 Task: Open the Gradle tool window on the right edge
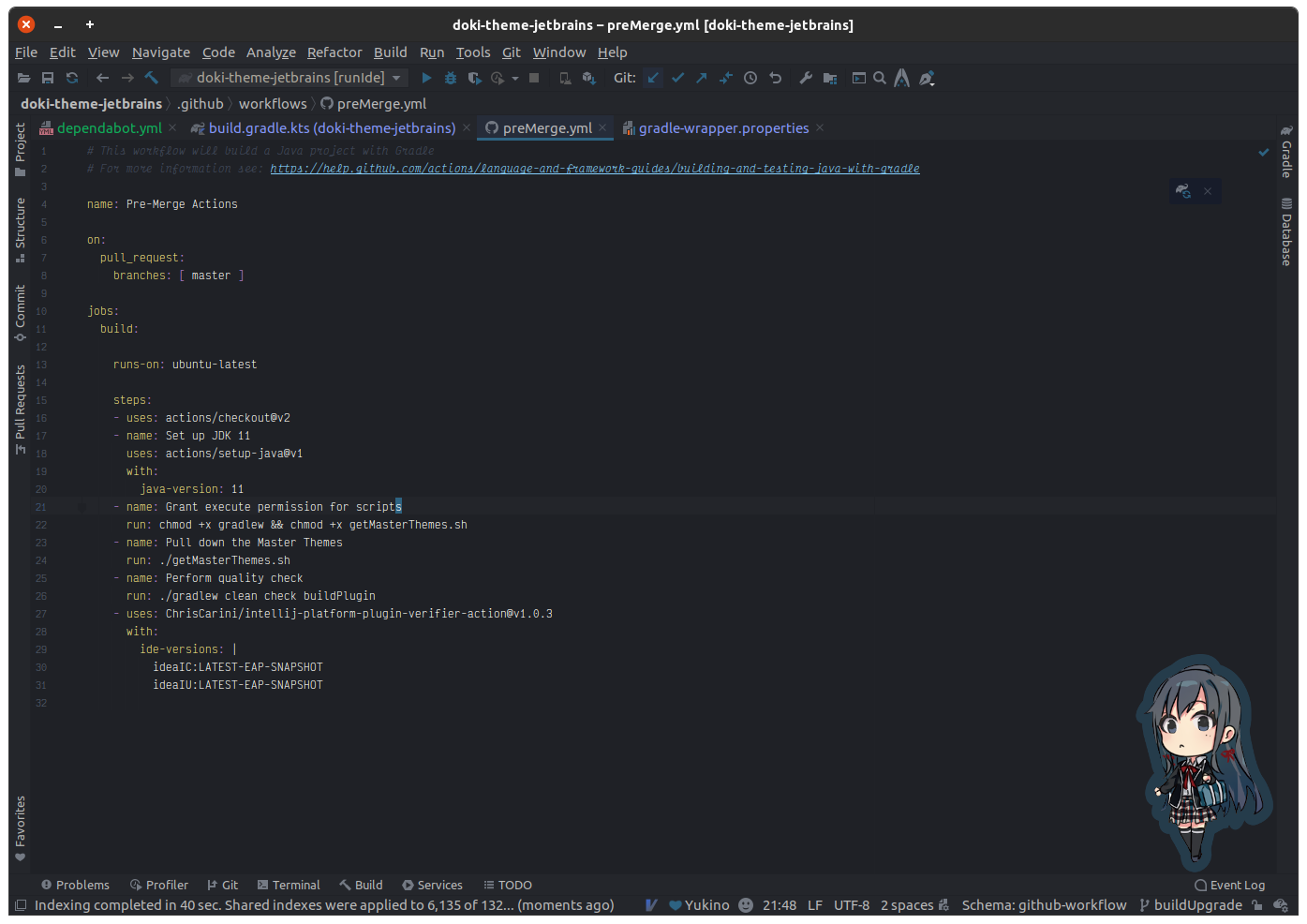[x=1286, y=150]
